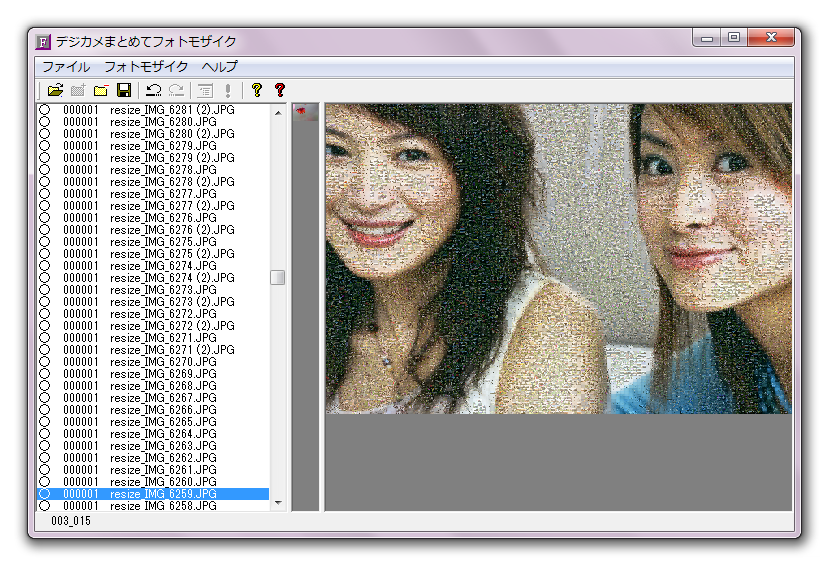Redo with the grayed right curved arrow
832x570 pixels.
click(176, 90)
